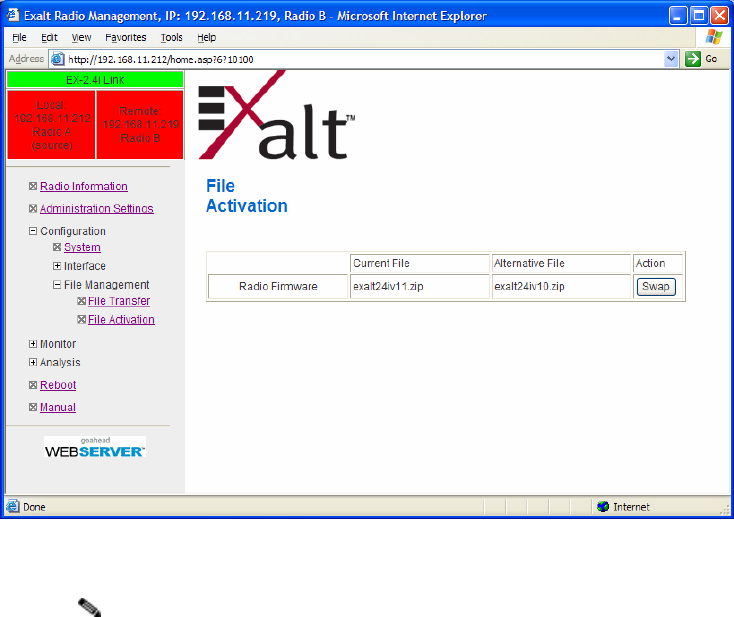Open the Administration Settings link
734x617 pixels.
97,209
